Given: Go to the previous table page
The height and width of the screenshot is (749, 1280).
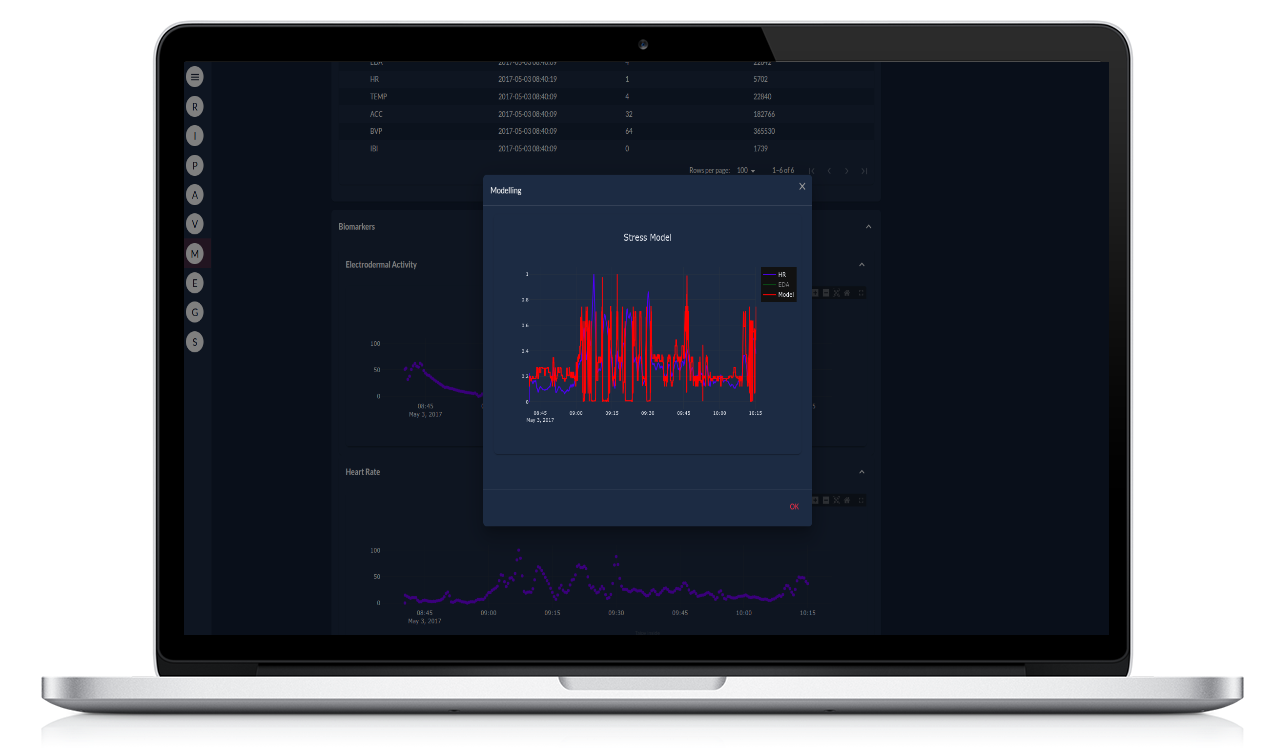Looking at the screenshot, I should point(829,171).
